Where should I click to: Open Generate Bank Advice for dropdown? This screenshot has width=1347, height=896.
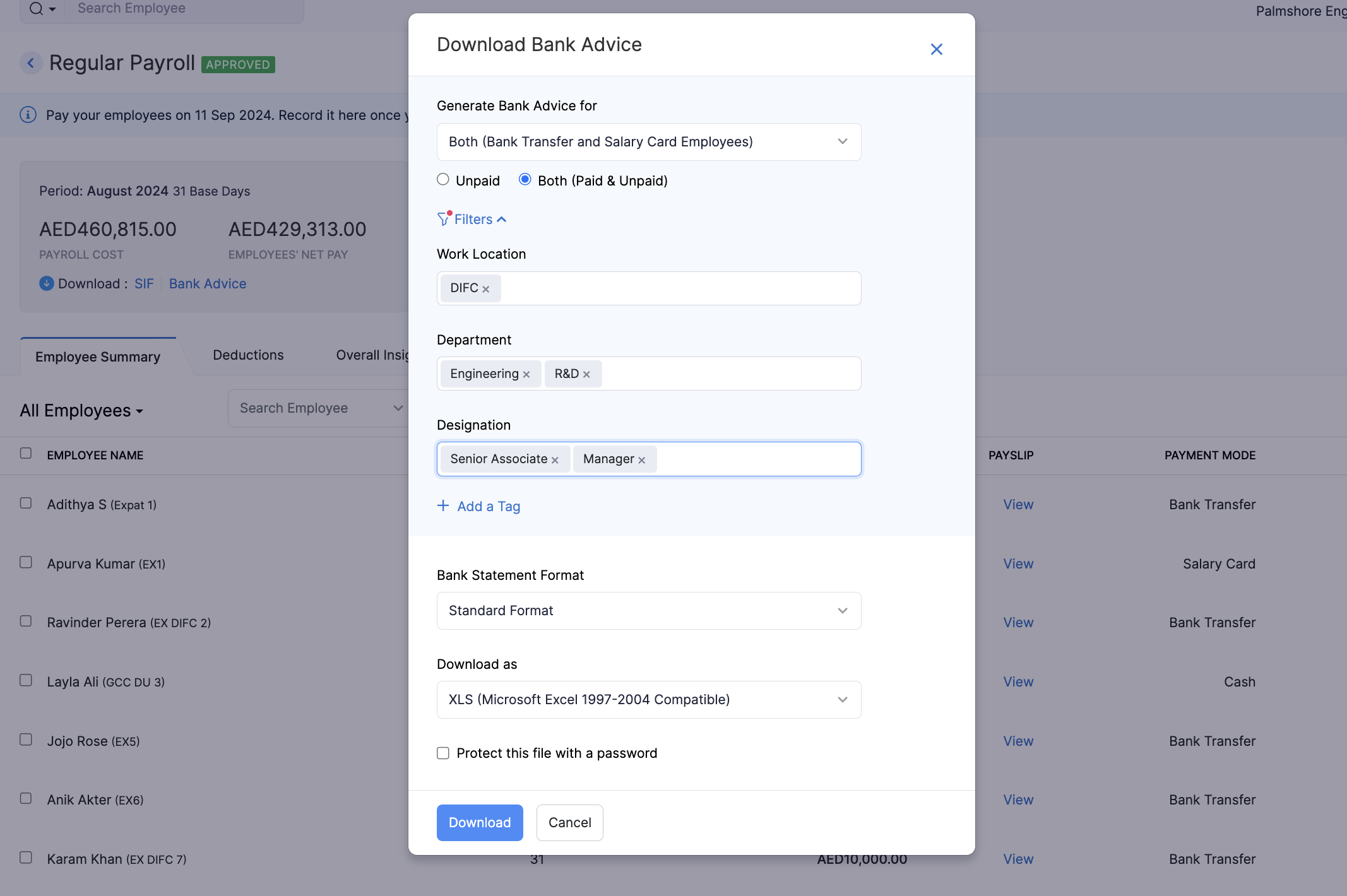tap(649, 142)
